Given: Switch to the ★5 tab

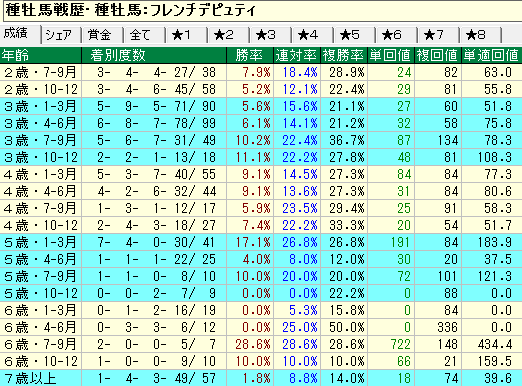Looking at the screenshot, I should (354, 35).
